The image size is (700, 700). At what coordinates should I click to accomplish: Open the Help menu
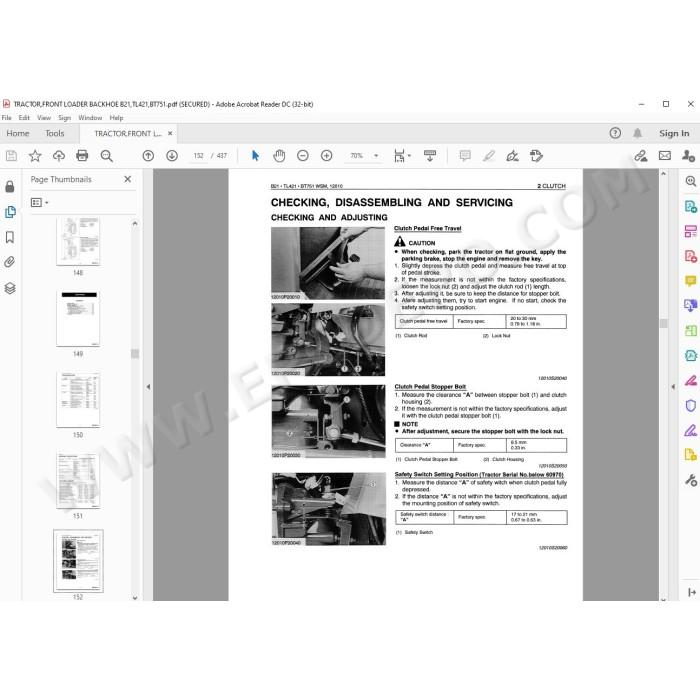pyautogui.click(x=117, y=118)
